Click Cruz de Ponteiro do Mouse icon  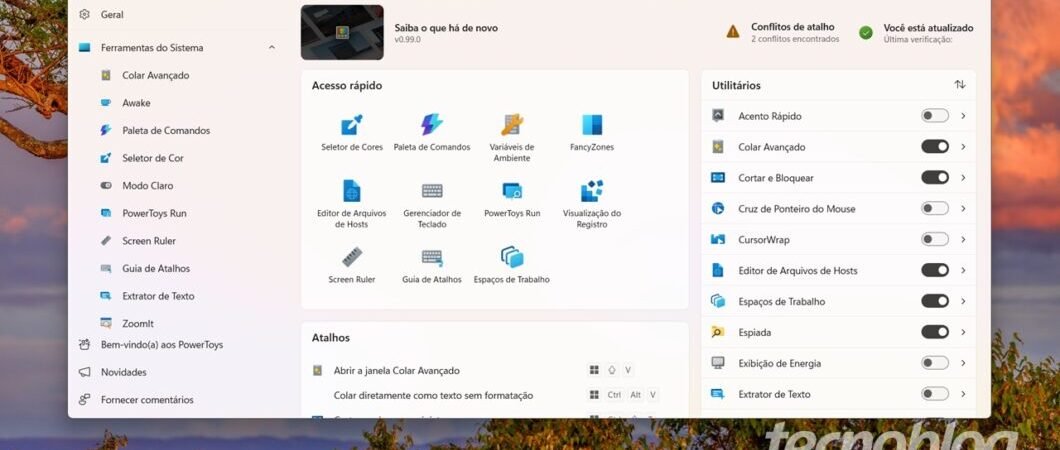pos(718,208)
